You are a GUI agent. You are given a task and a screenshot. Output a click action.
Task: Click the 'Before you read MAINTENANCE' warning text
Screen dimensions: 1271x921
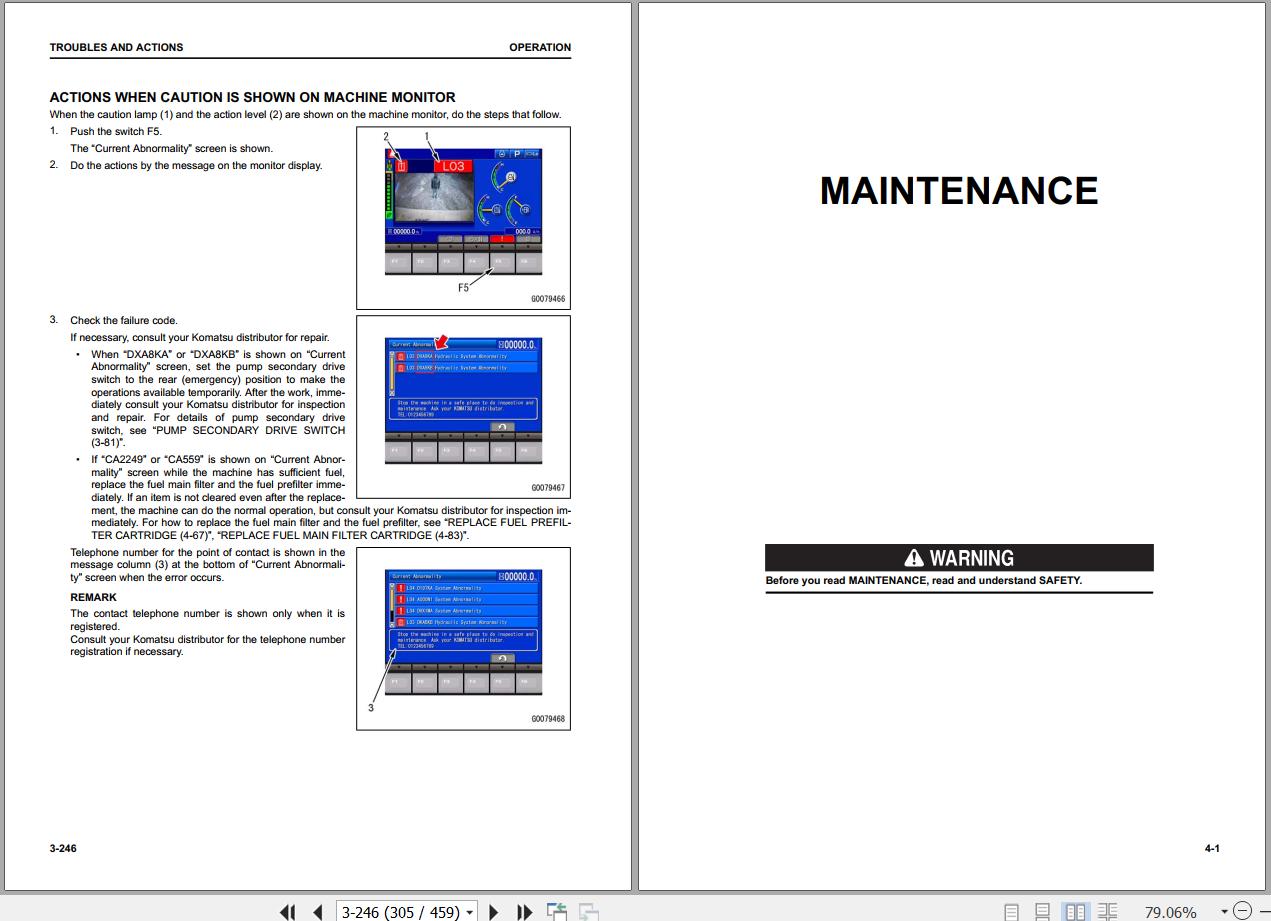[x=924, y=581]
